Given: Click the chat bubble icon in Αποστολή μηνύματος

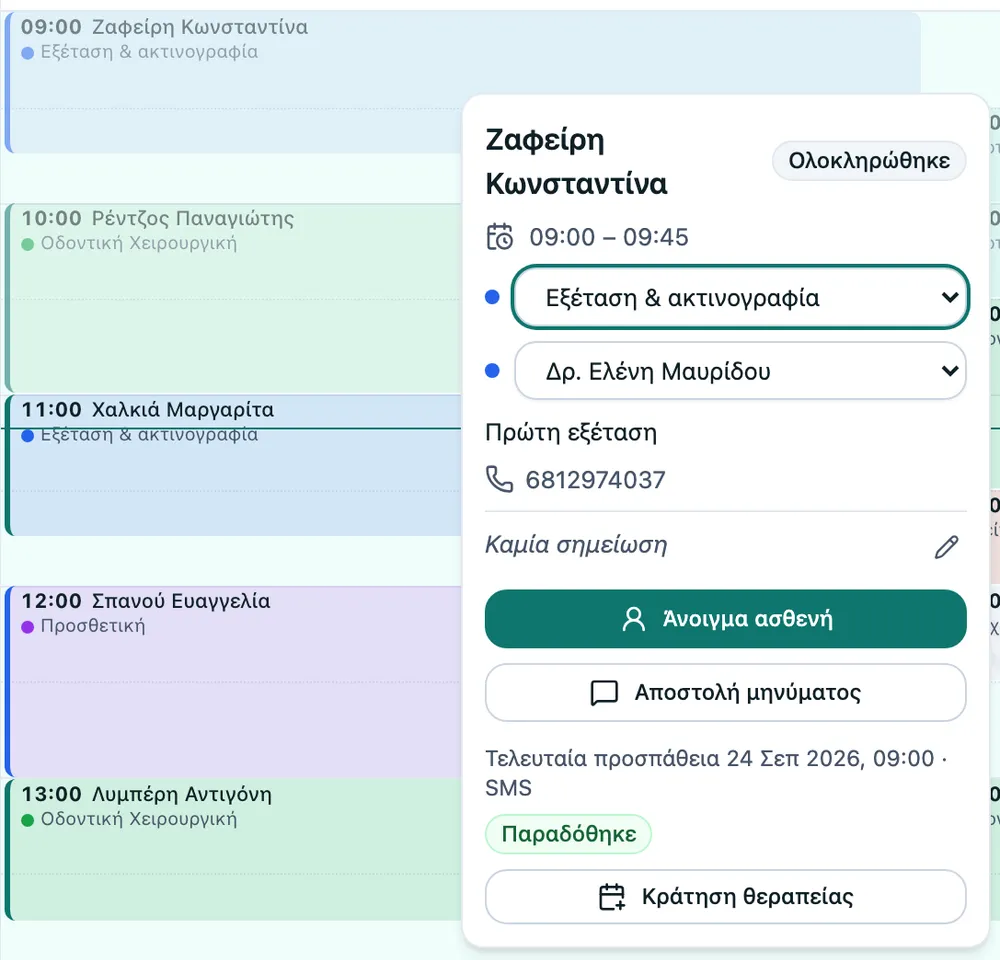Looking at the screenshot, I should 604,693.
